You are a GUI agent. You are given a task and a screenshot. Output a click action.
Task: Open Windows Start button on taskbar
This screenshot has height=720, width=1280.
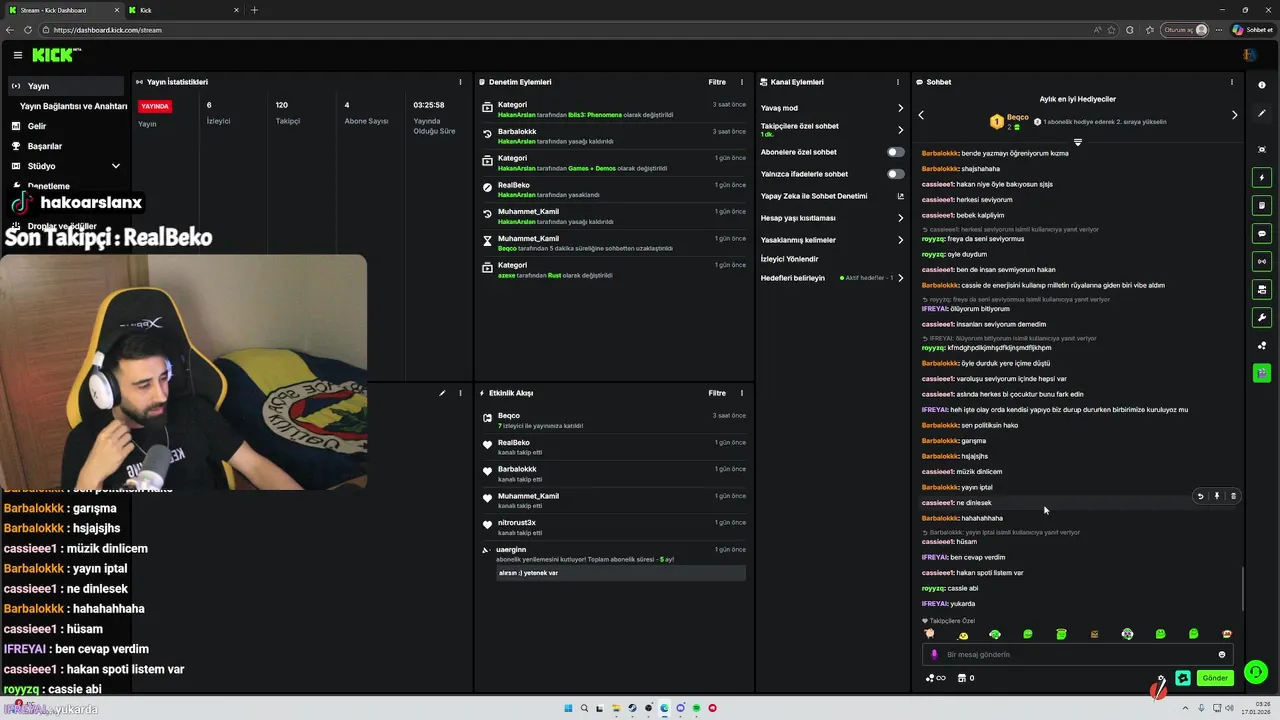[x=568, y=708]
